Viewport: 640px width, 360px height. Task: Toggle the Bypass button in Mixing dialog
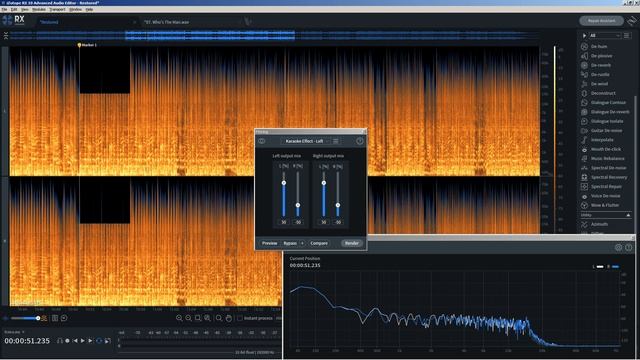pyautogui.click(x=290, y=243)
